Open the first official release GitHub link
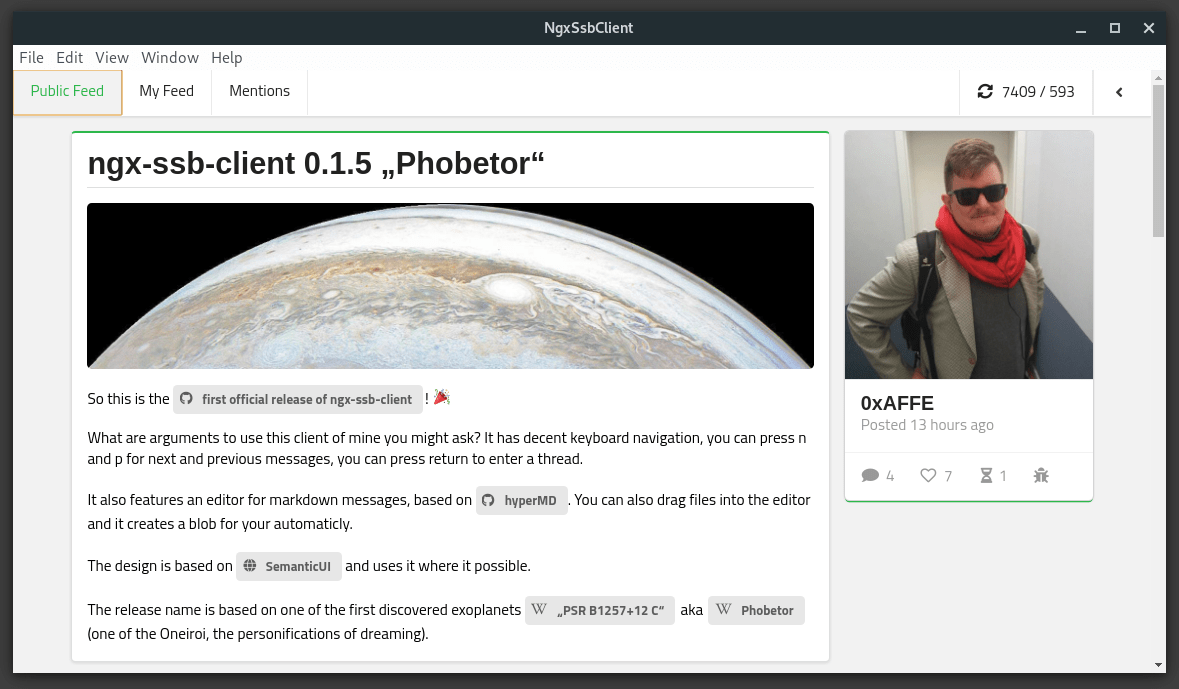Screen dimensions: 1179x689 pyautogui.click(x=298, y=399)
